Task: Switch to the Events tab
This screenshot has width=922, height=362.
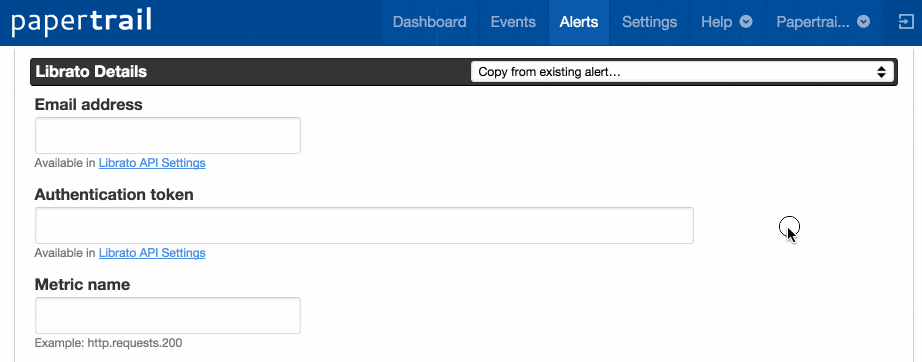Action: (513, 22)
